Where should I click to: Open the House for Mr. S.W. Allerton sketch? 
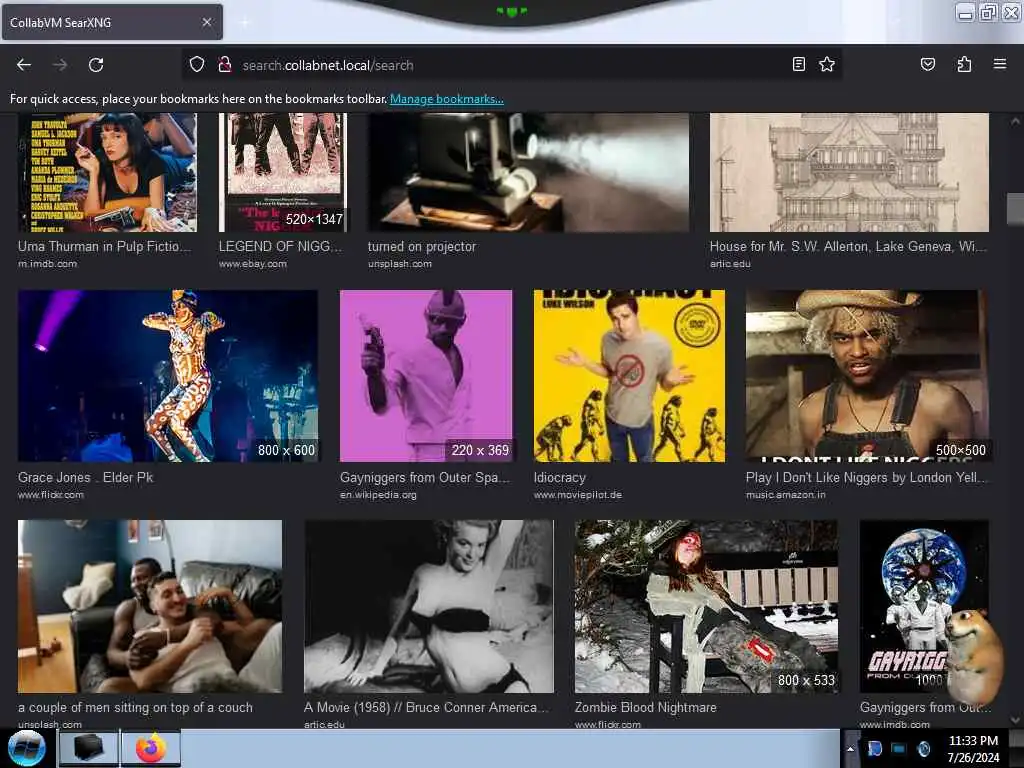tap(849, 172)
